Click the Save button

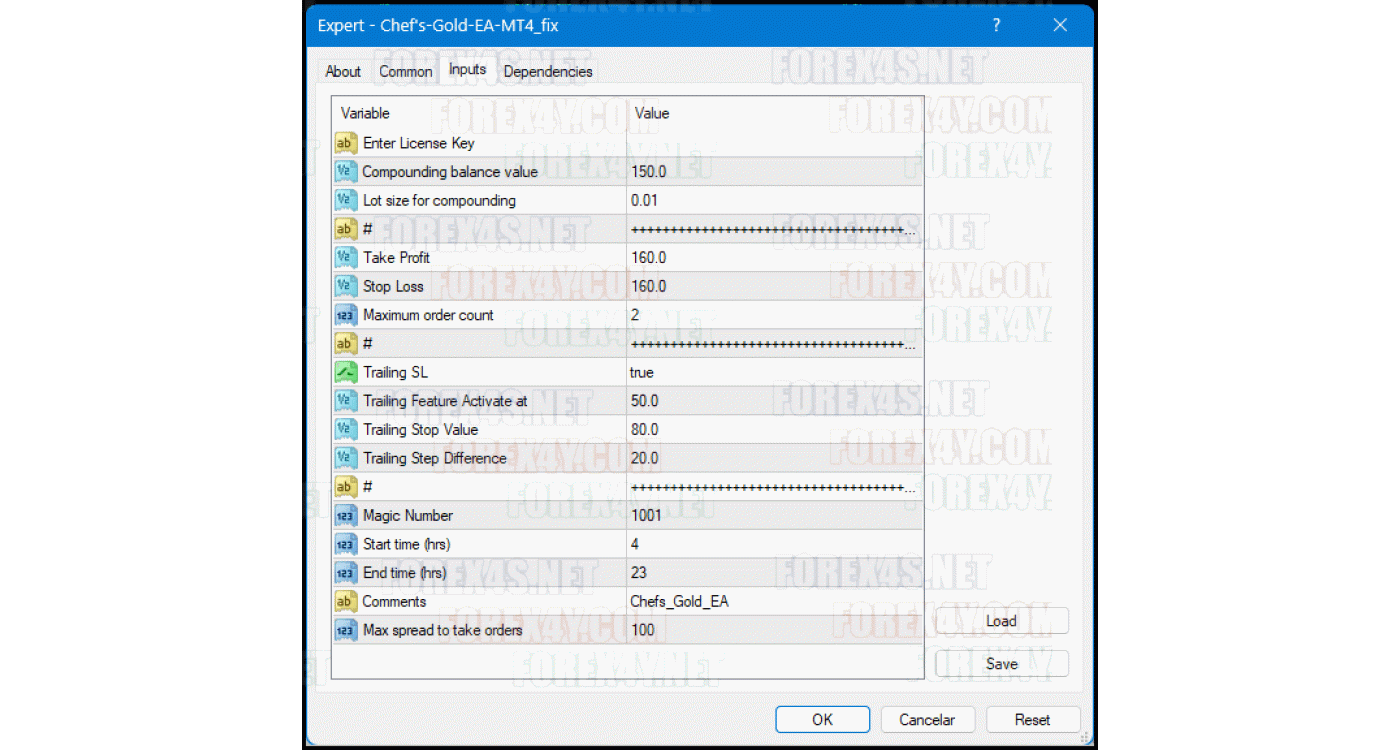(x=1000, y=663)
